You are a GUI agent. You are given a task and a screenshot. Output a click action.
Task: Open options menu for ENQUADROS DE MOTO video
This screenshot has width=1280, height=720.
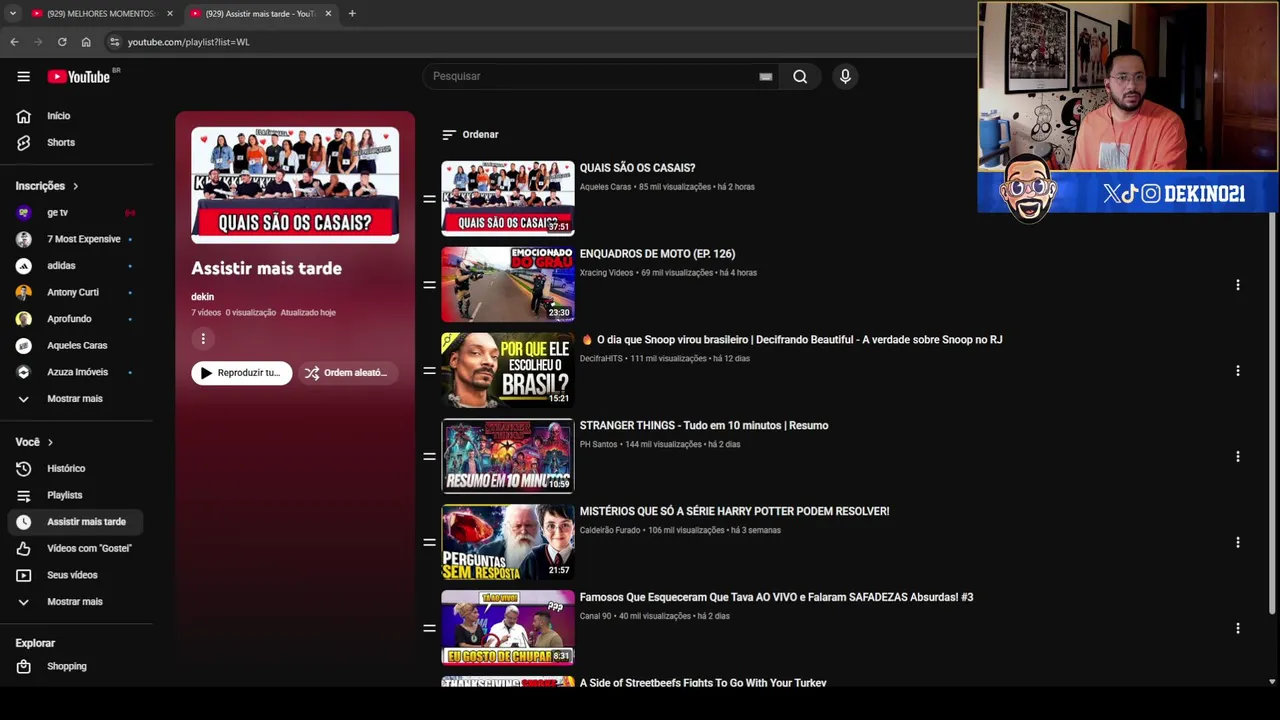(x=1238, y=285)
